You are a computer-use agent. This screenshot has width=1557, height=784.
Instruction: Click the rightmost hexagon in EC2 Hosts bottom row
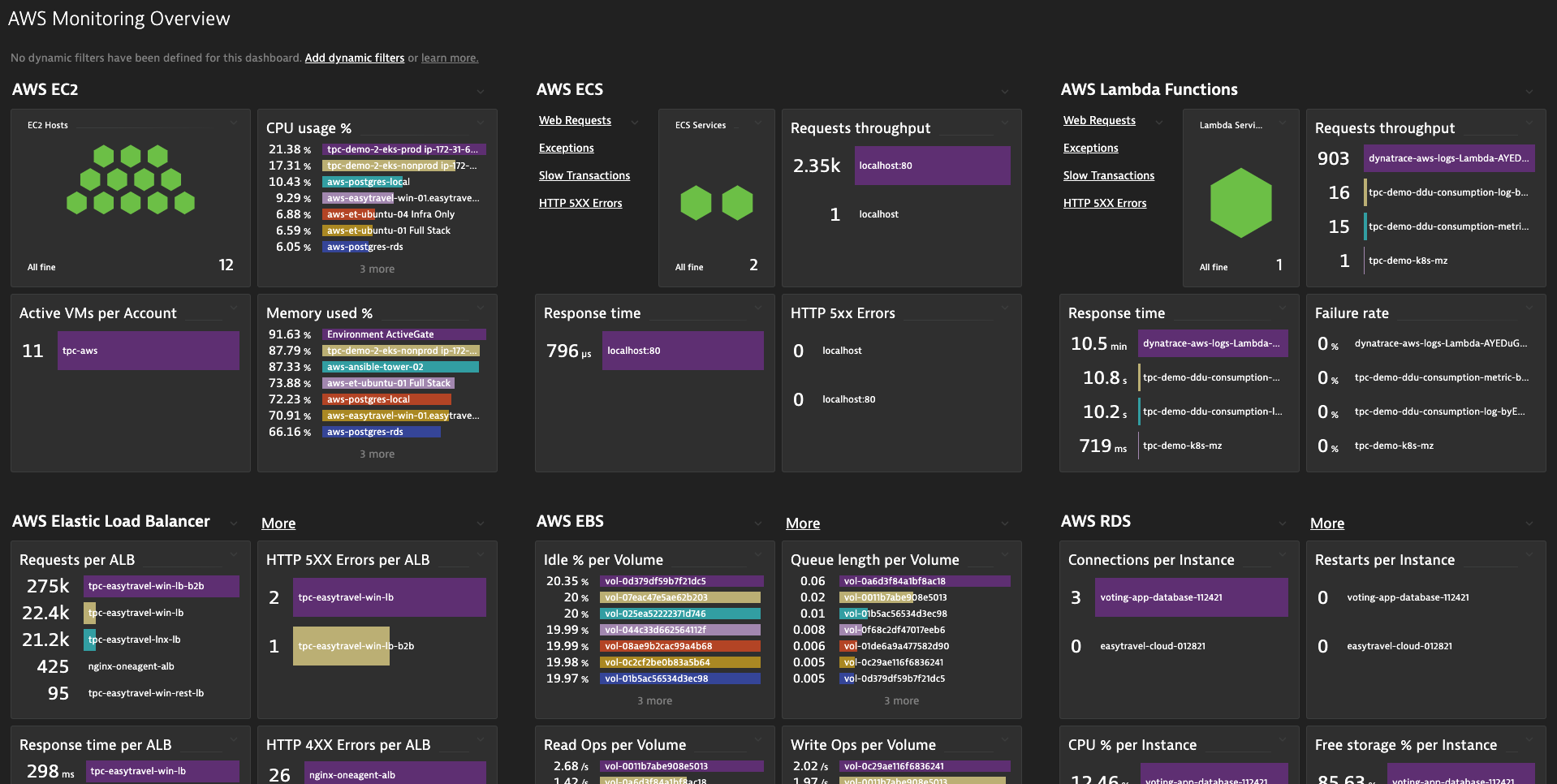tap(184, 203)
